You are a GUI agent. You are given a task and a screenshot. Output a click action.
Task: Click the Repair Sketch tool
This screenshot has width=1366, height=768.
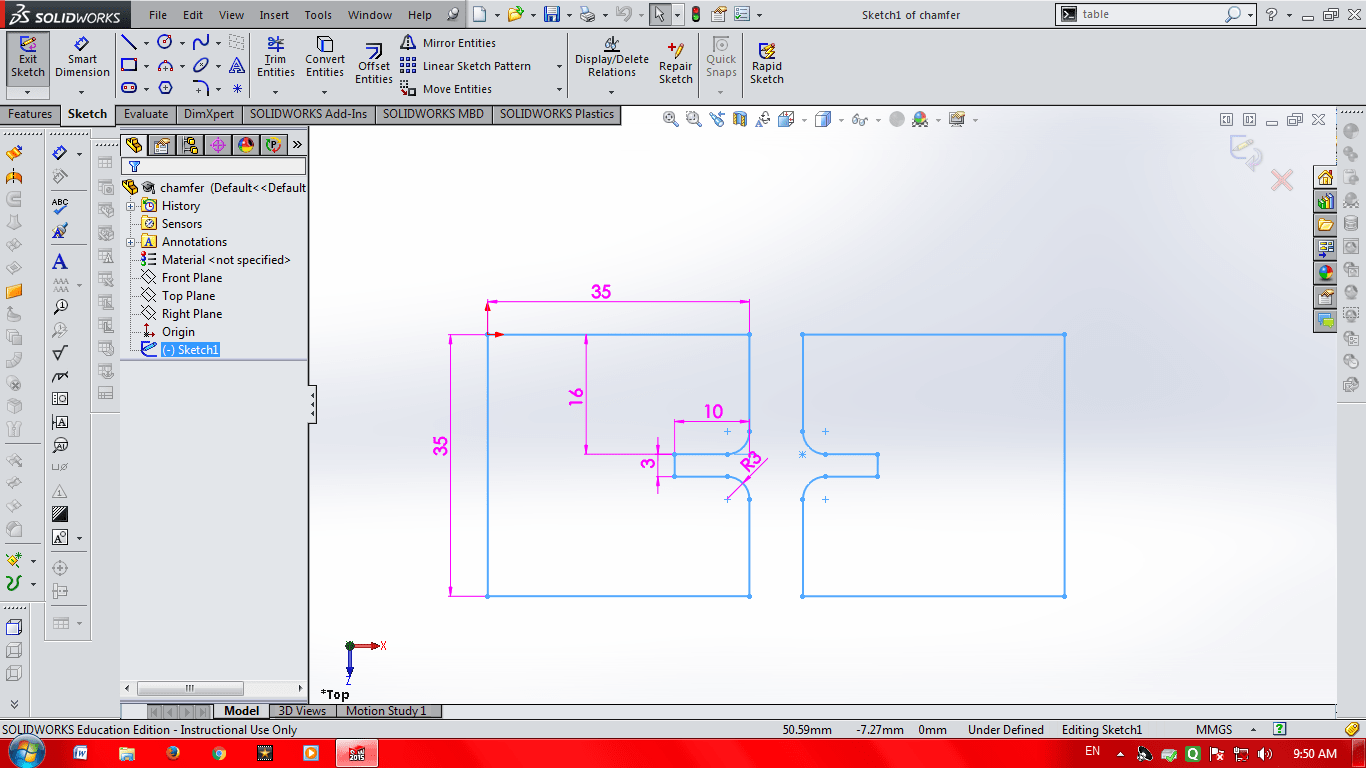pyautogui.click(x=676, y=65)
